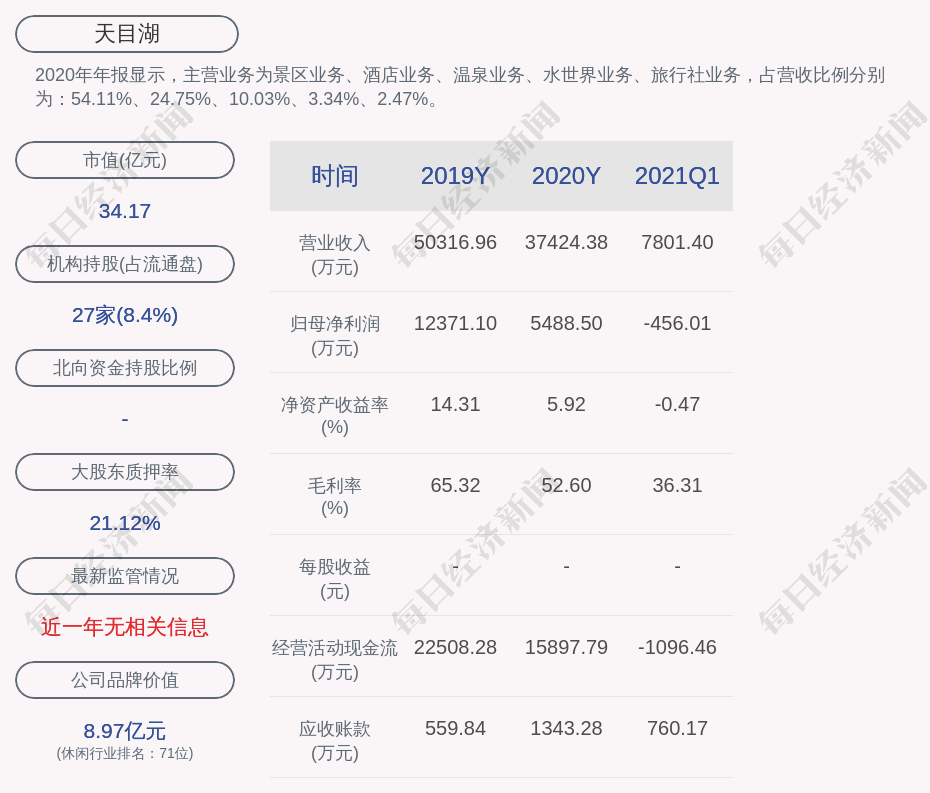Click the 净资产收益率(%) row label

[x=335, y=416]
